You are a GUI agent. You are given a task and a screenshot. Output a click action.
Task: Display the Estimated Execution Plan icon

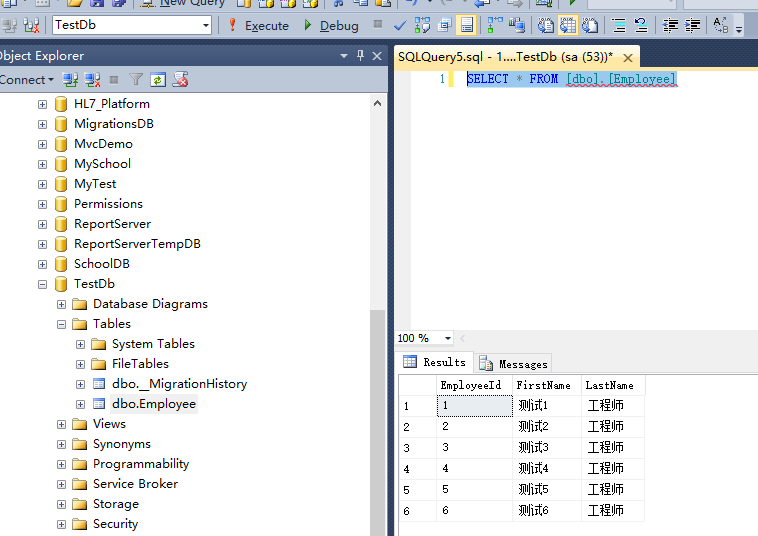click(422, 25)
